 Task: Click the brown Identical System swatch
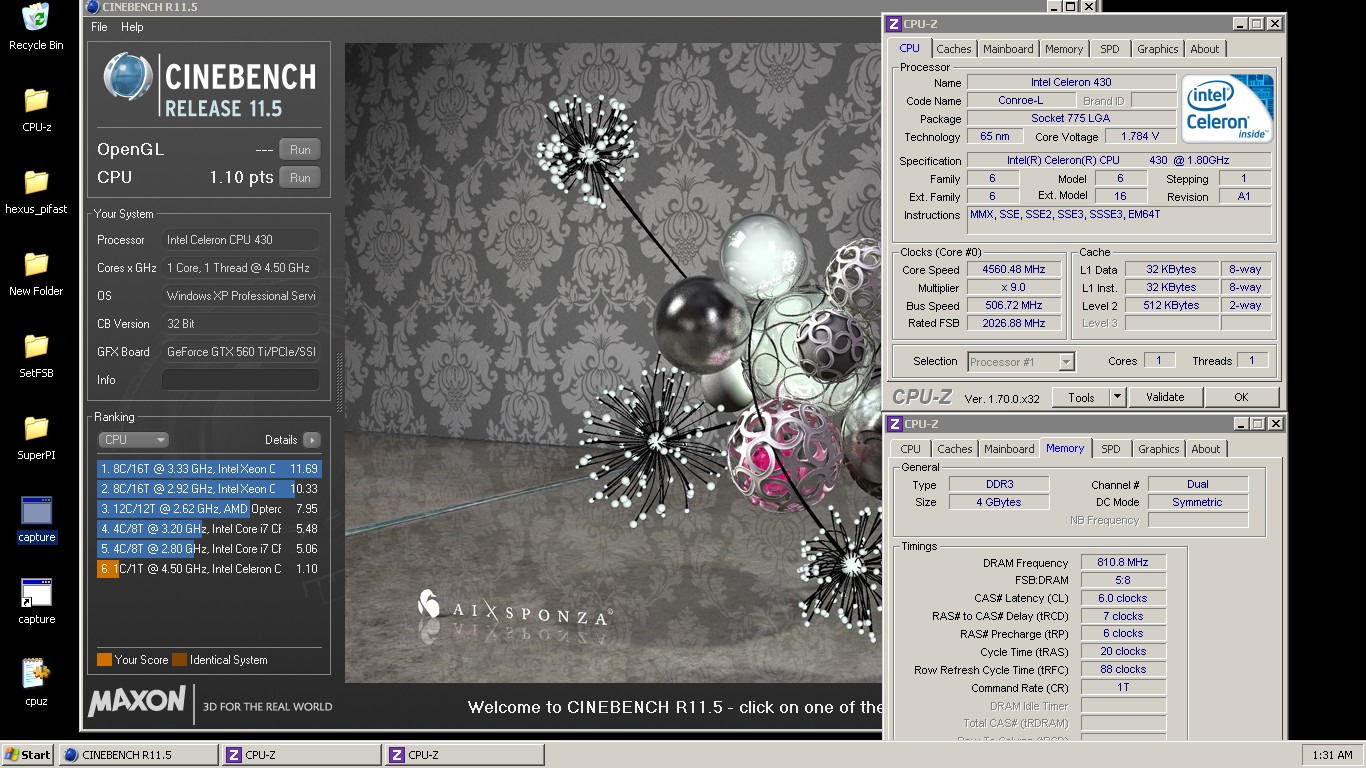click(x=179, y=660)
